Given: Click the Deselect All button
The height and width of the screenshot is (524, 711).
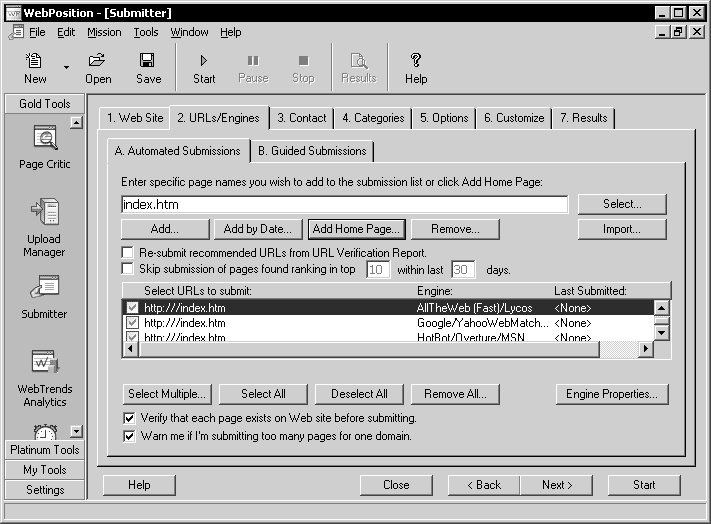Looking at the screenshot, I should point(359,394).
